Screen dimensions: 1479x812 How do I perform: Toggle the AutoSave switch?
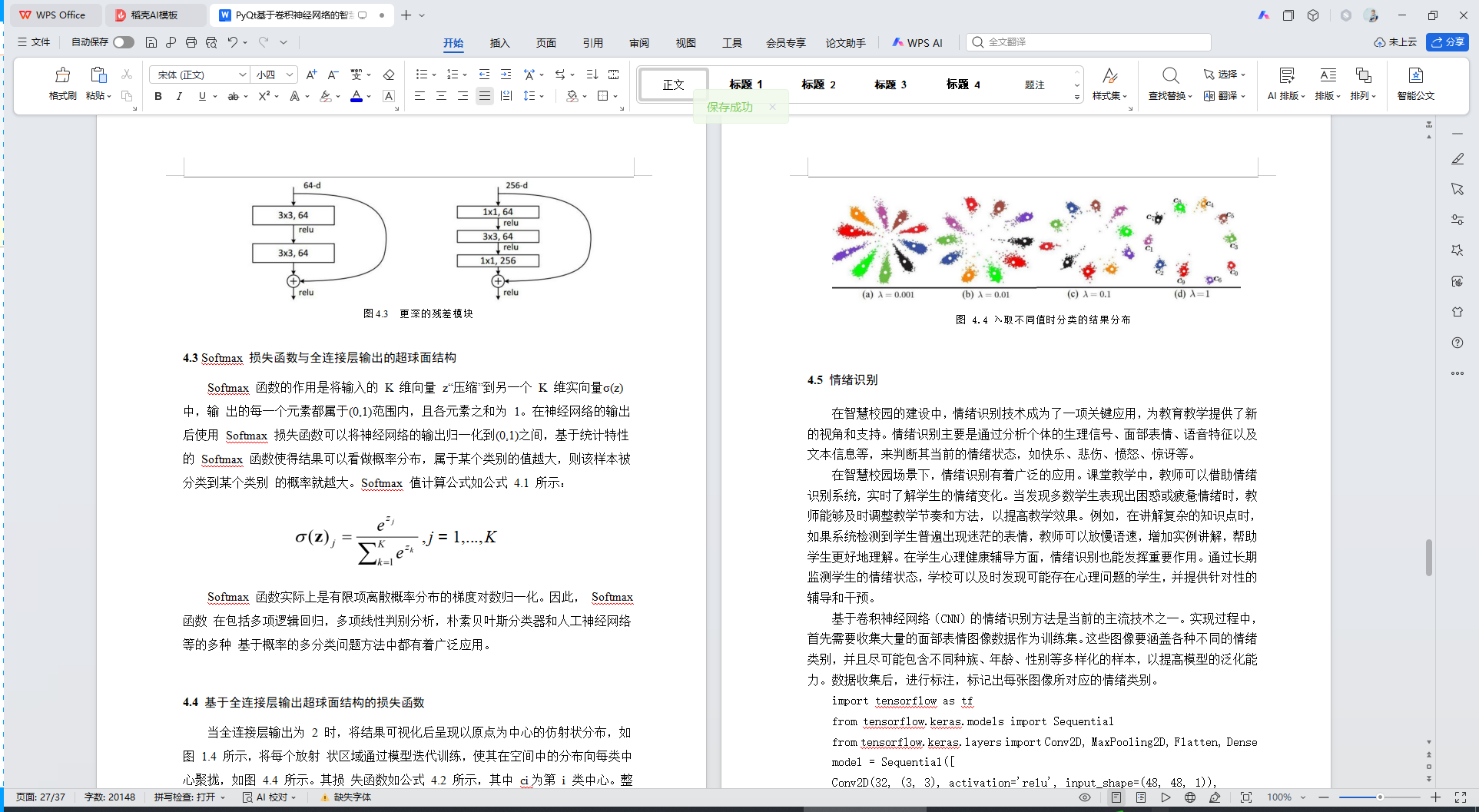click(x=123, y=42)
